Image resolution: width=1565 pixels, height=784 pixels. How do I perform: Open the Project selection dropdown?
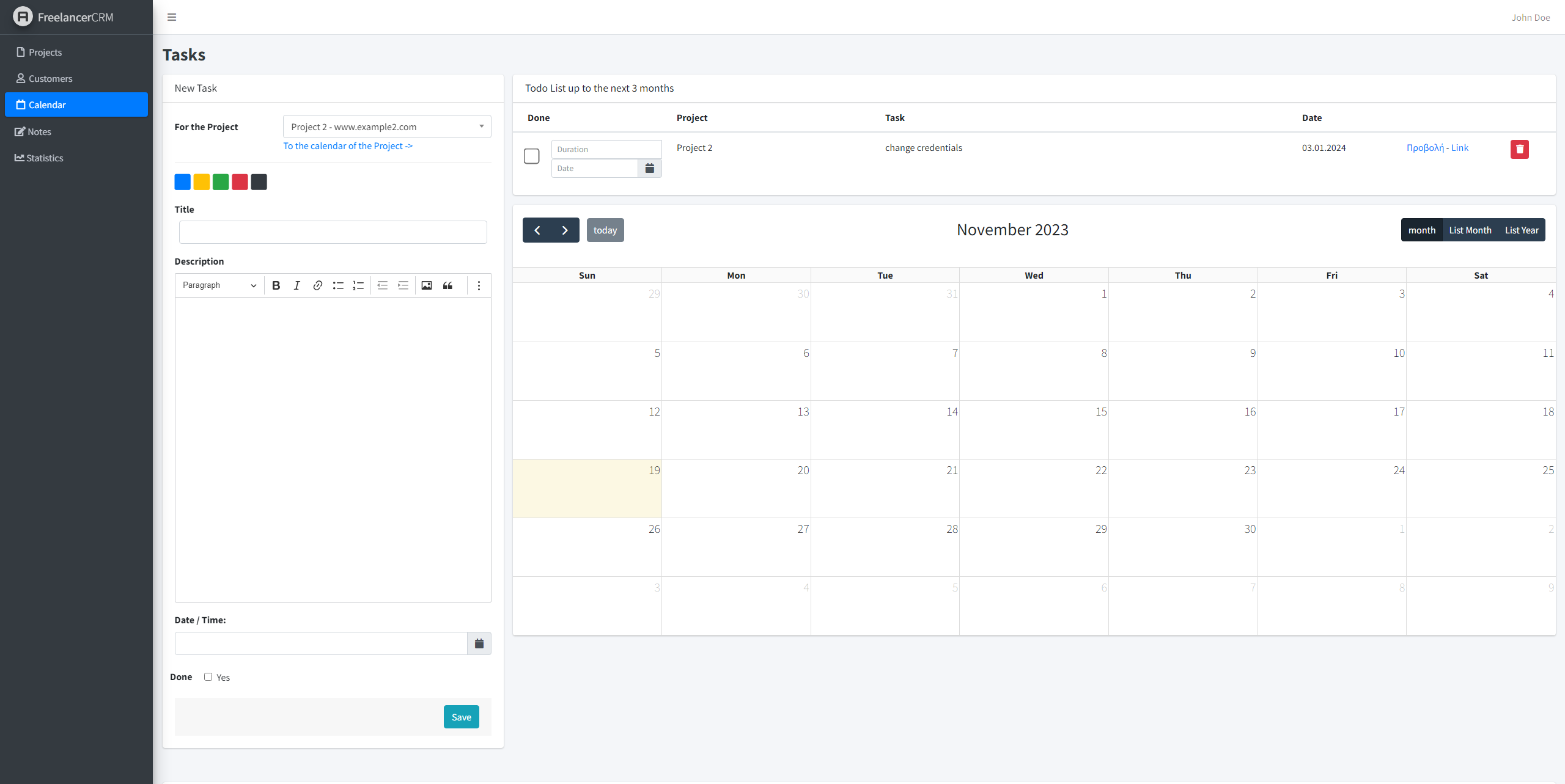coord(387,126)
